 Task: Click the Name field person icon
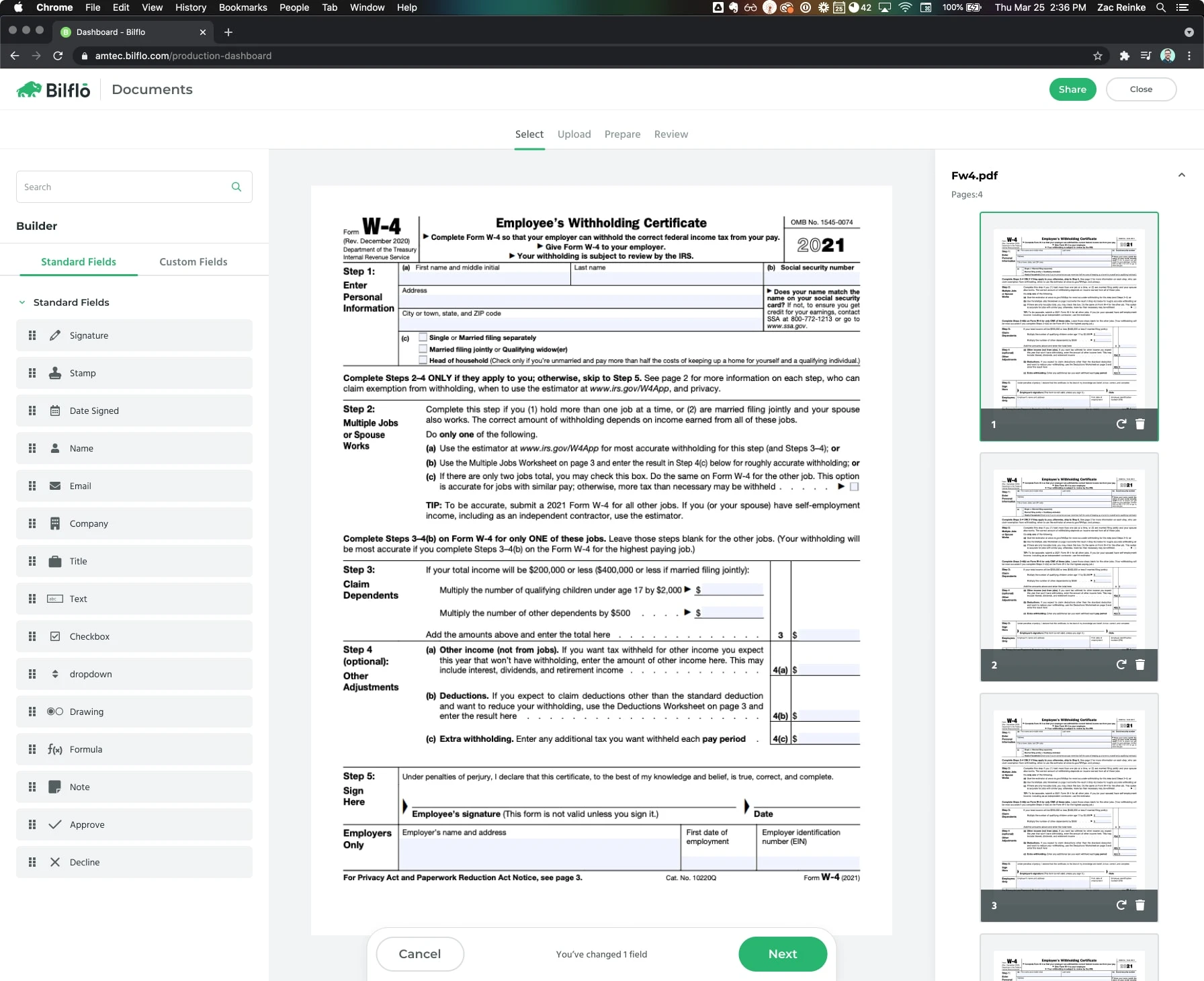tap(55, 448)
